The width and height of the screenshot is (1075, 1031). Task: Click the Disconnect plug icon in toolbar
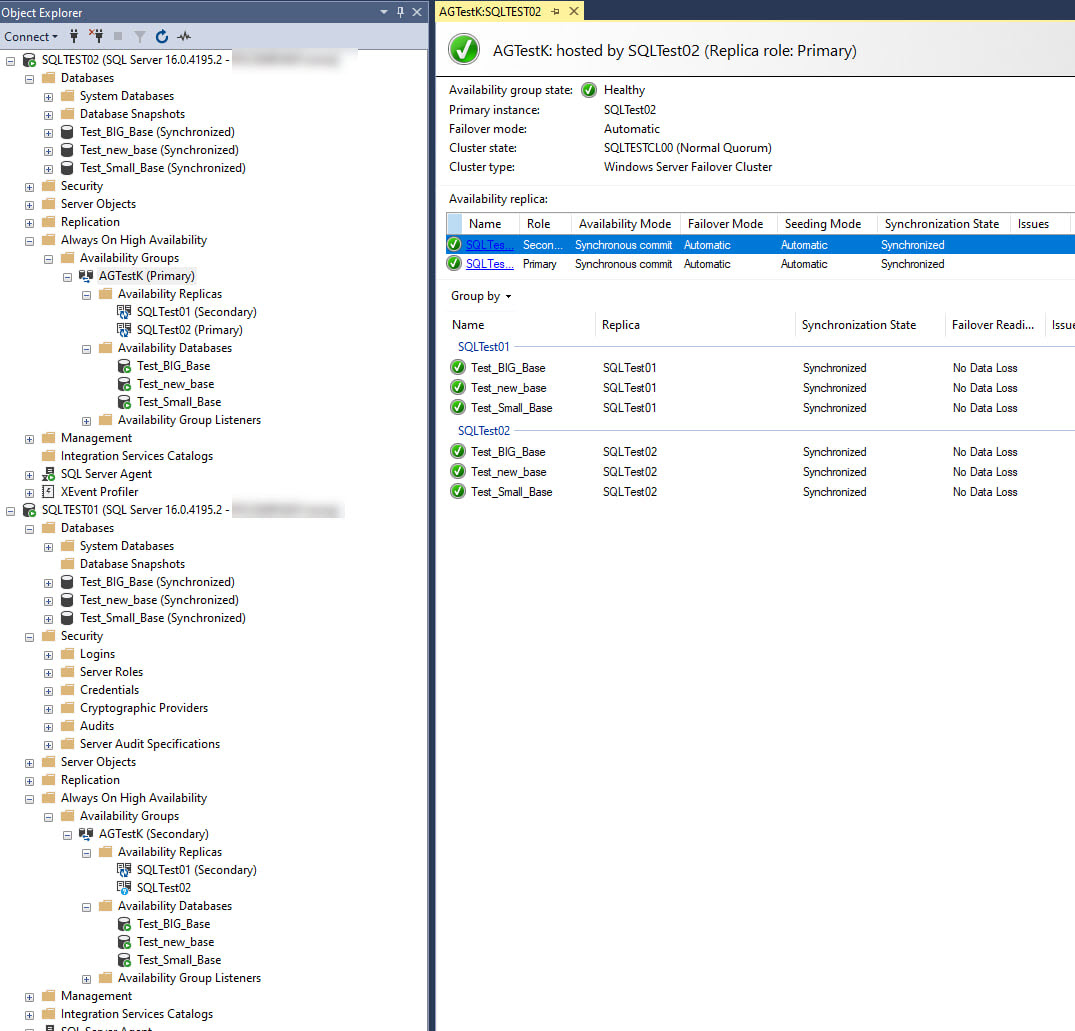[x=96, y=36]
